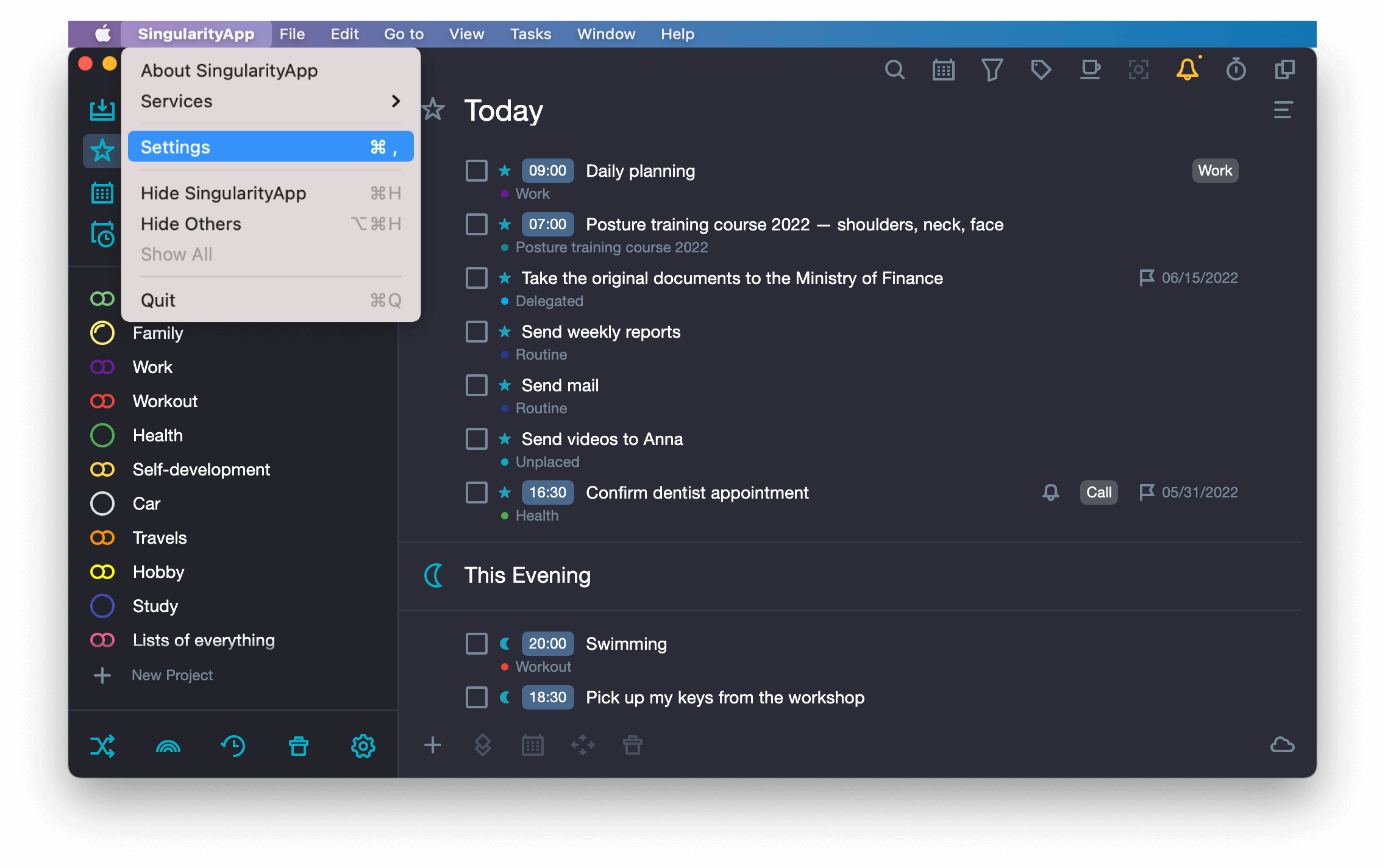The image size is (1385, 868).
Task: Open the Inbox tray icon in sidebar
Action: [x=102, y=110]
